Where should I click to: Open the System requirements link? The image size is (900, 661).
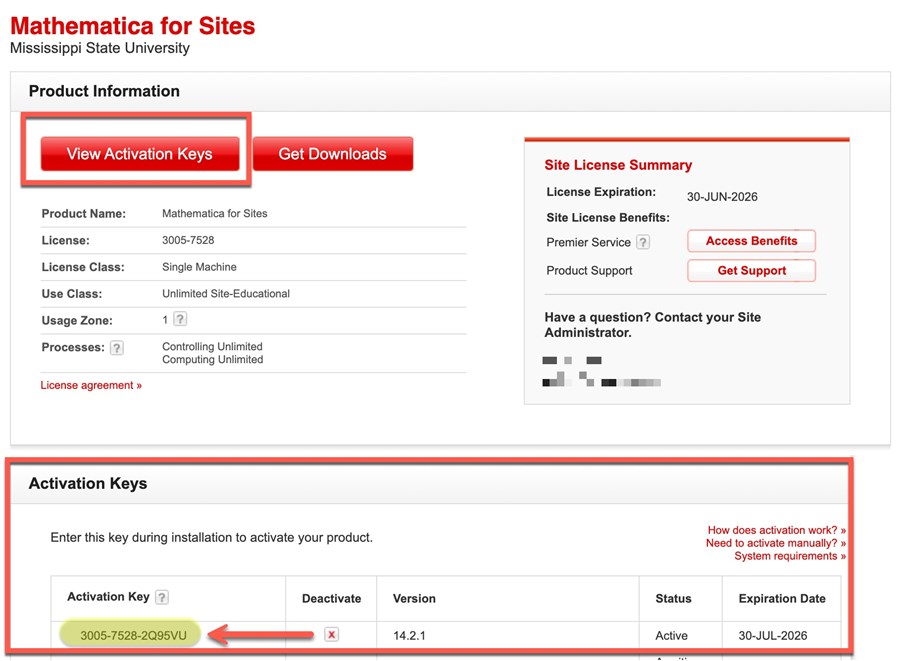pos(790,556)
